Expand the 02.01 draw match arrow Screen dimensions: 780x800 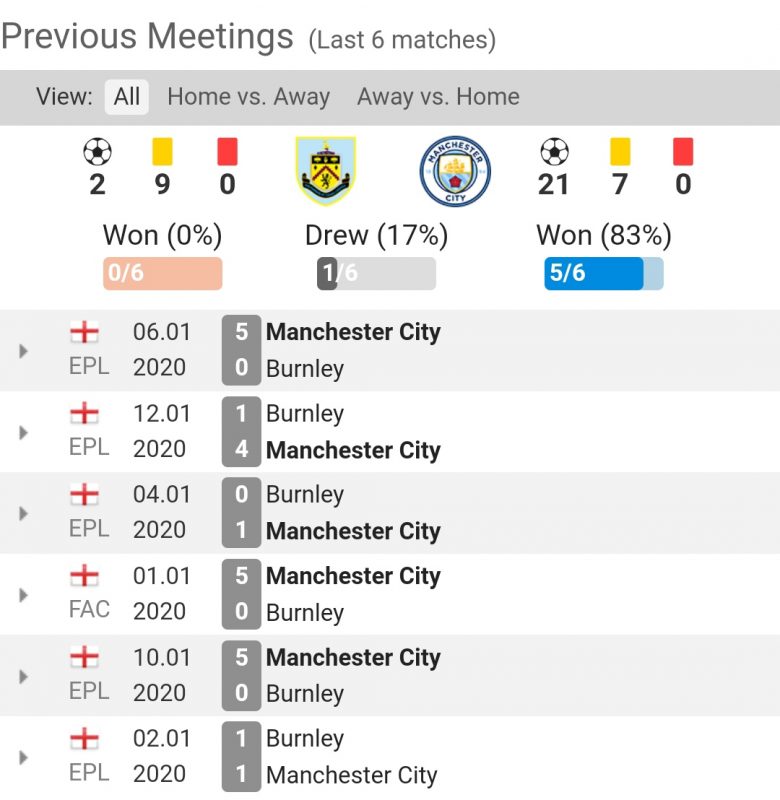24,757
